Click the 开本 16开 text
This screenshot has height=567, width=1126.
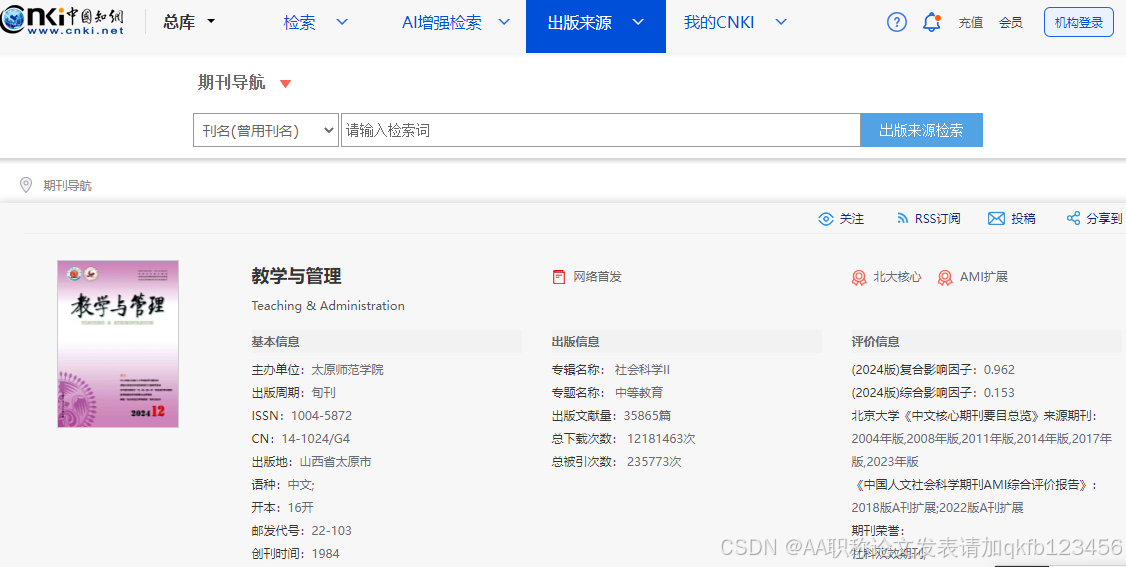(283, 507)
